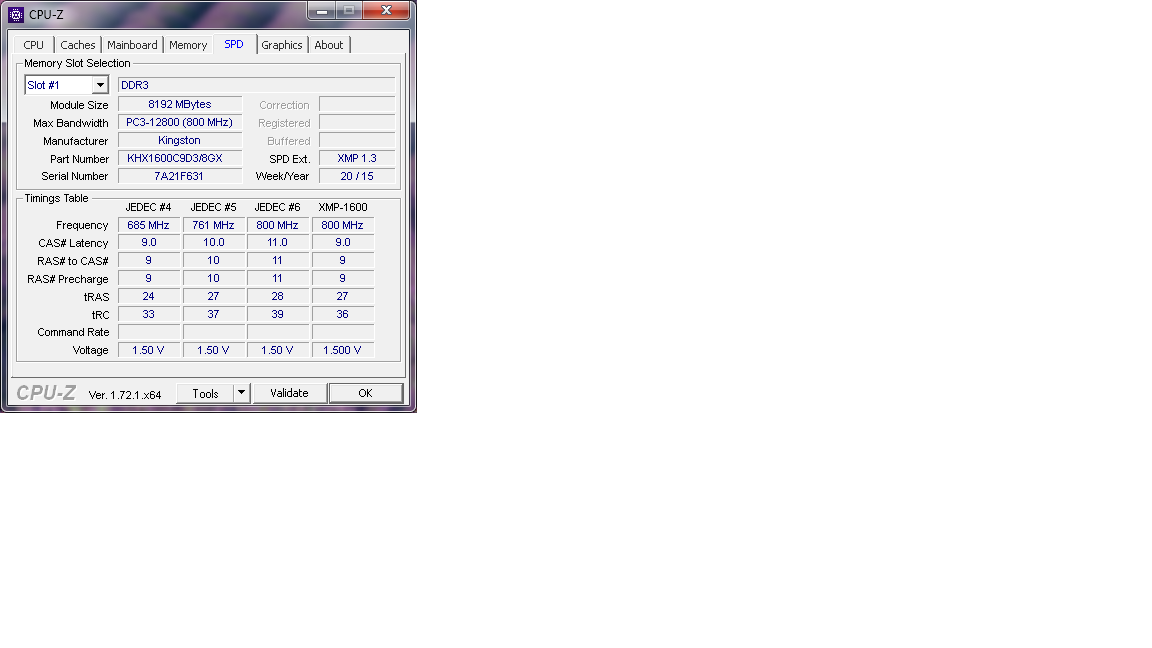Go to the Memory tab
This screenshot has height=648, width=1152.
click(x=188, y=45)
